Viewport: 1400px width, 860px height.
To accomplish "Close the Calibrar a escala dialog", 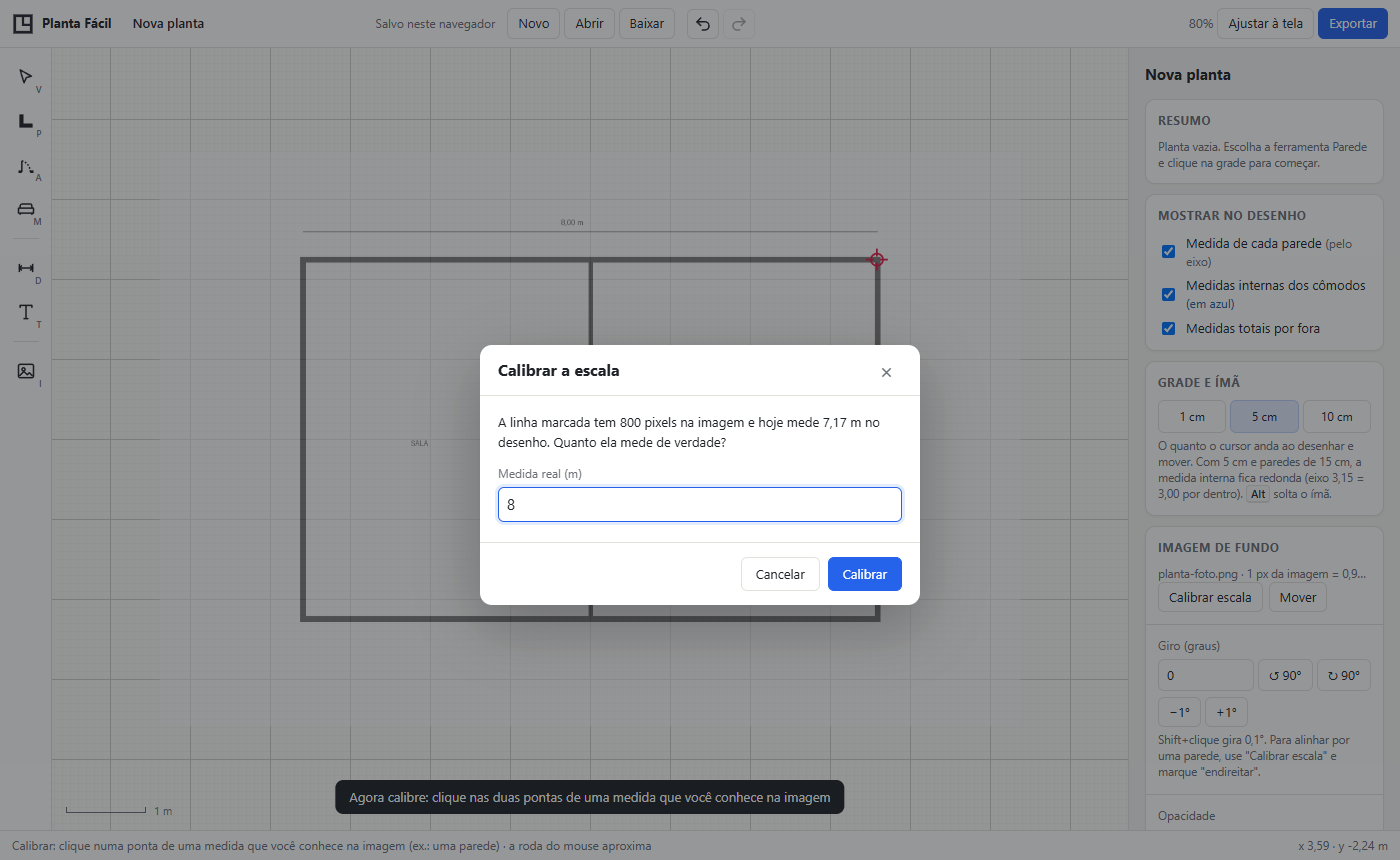I will [886, 372].
